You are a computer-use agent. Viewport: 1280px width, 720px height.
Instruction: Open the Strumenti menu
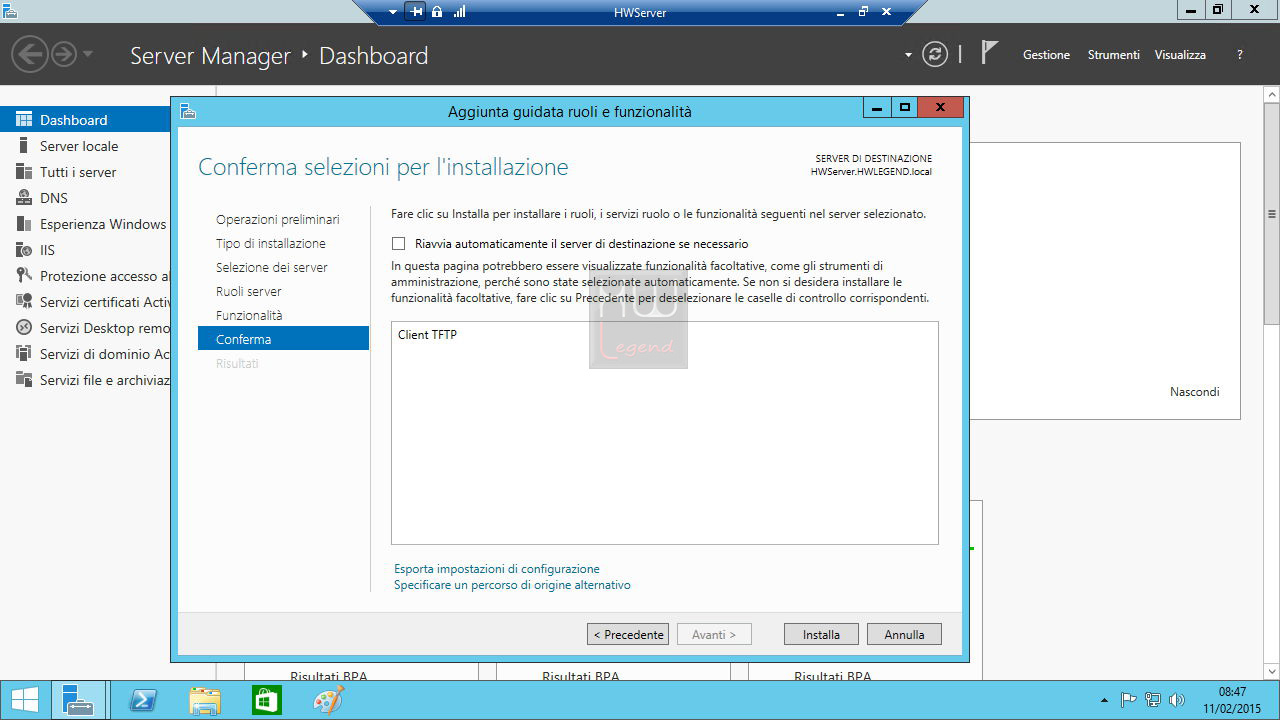click(x=1113, y=55)
